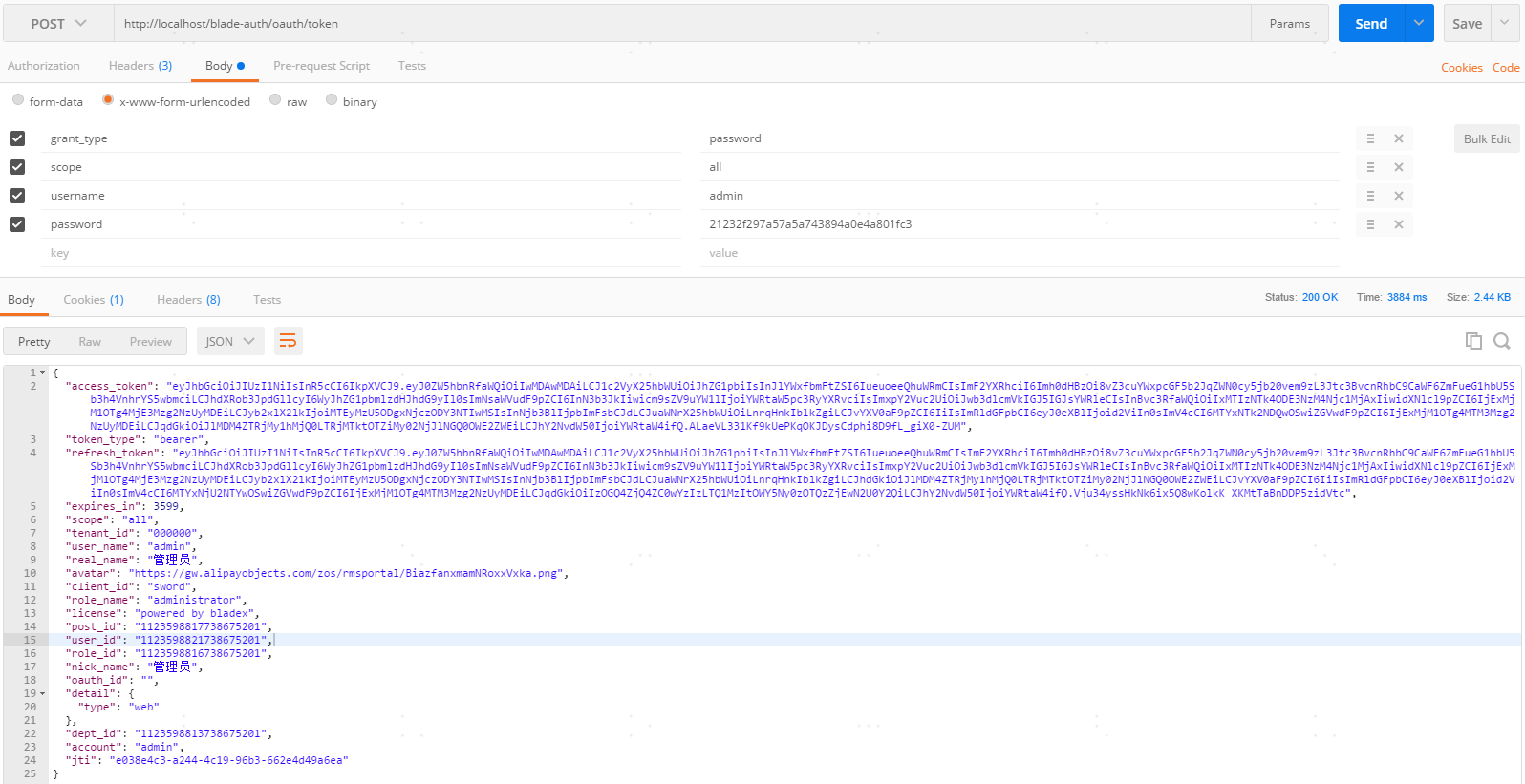Click the request URL field

682,24
